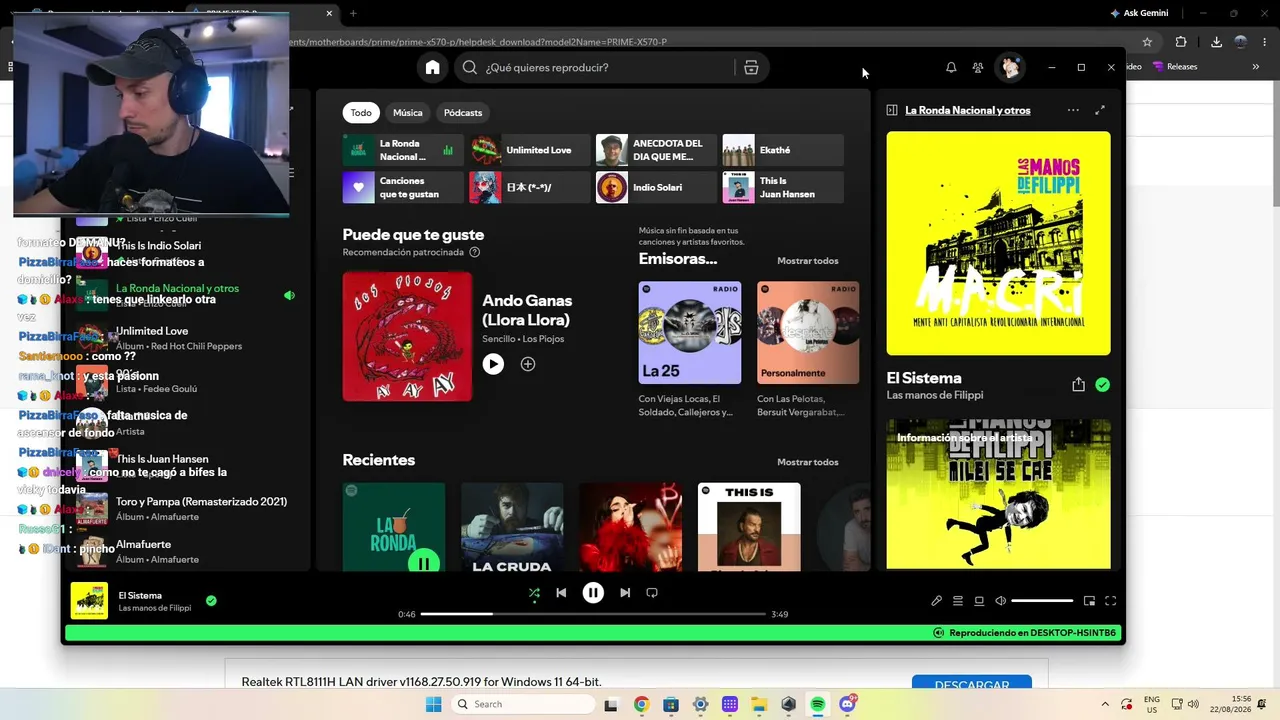Viewport: 1280px width, 720px height.
Task: Open the miniplayer icon
Action: pos(1089,601)
